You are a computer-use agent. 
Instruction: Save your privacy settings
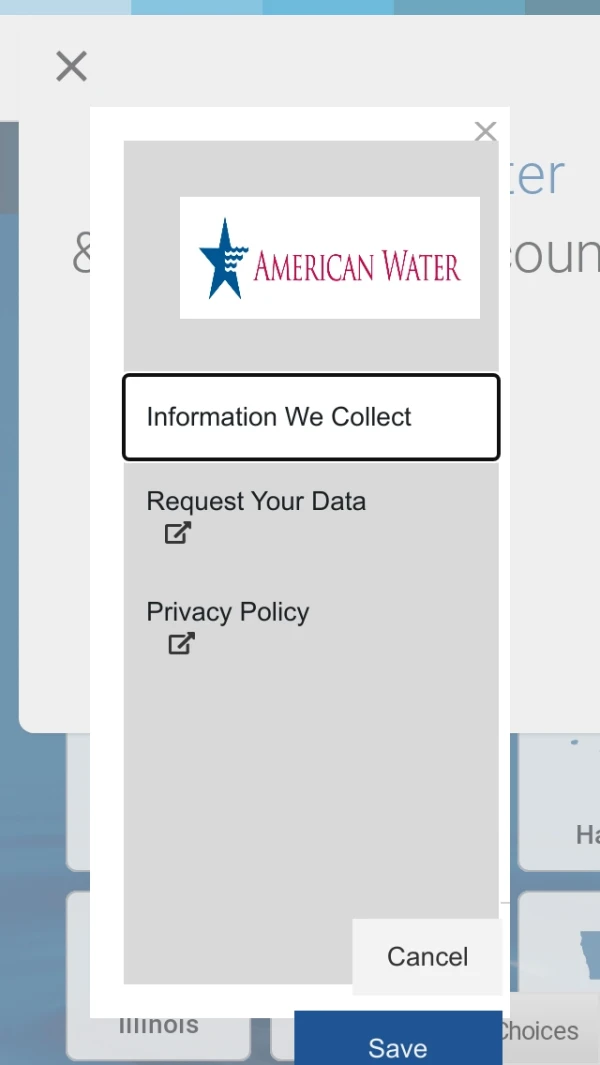pos(398,1046)
